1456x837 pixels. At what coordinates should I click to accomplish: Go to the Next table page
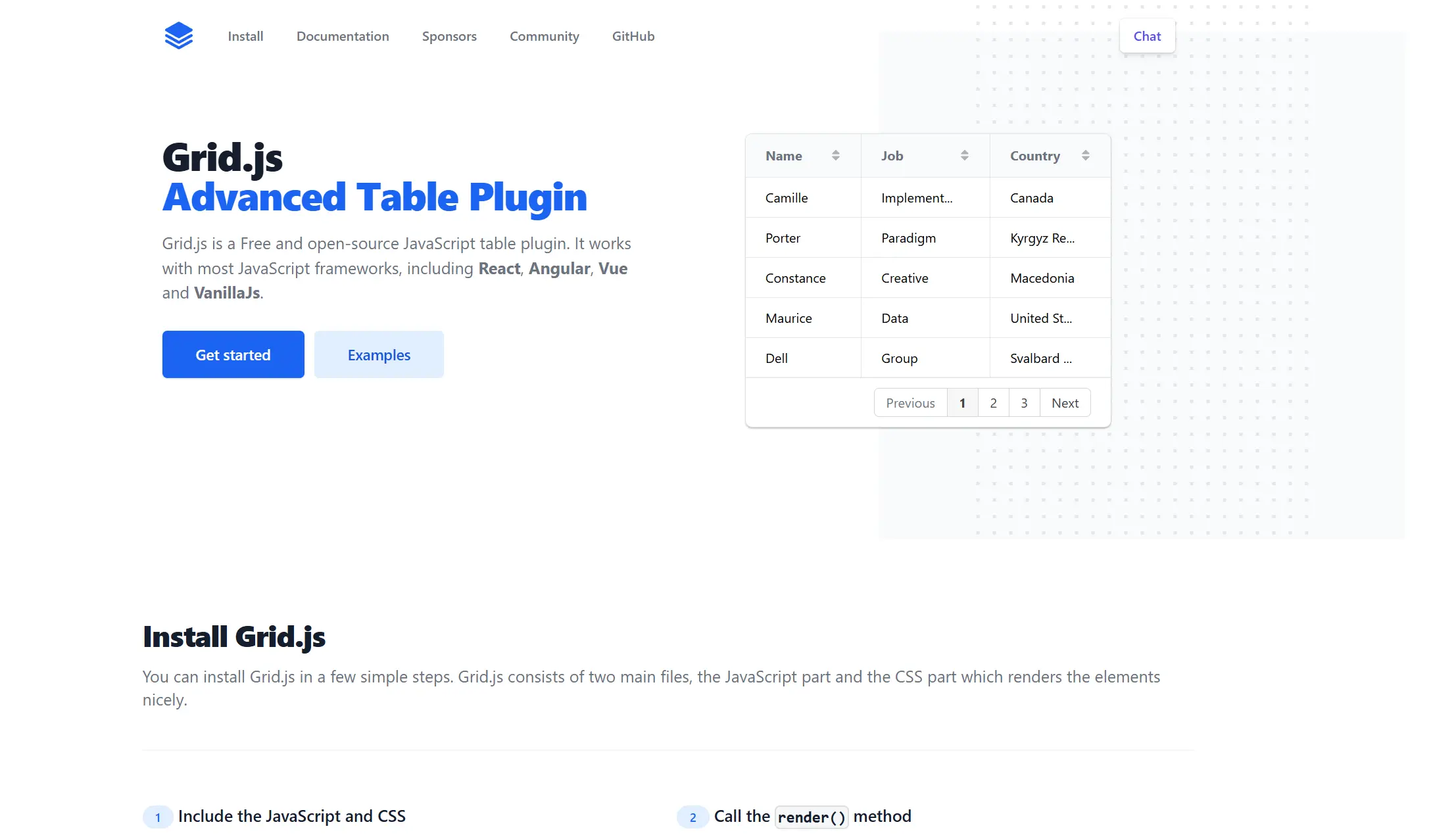pos(1065,402)
